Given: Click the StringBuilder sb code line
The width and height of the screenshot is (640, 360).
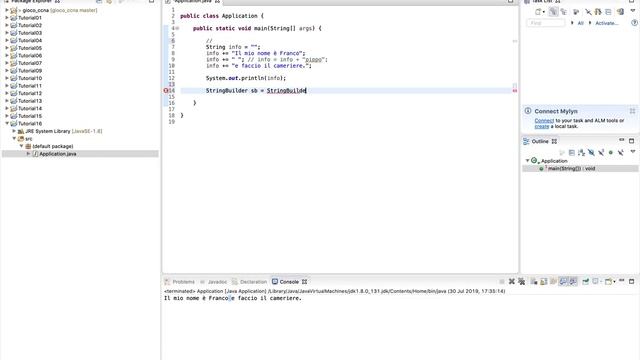Looking at the screenshot, I should [x=256, y=91].
